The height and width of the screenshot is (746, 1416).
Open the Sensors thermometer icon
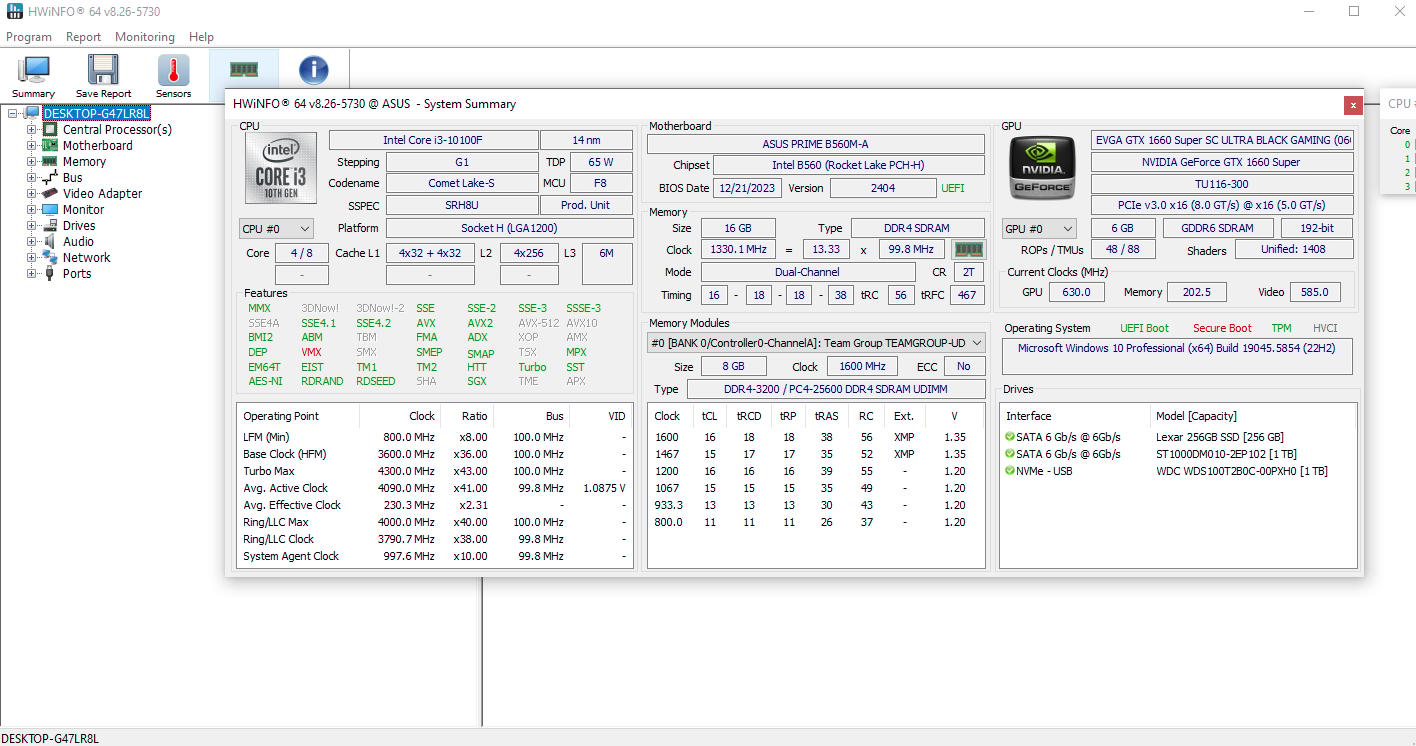173,70
